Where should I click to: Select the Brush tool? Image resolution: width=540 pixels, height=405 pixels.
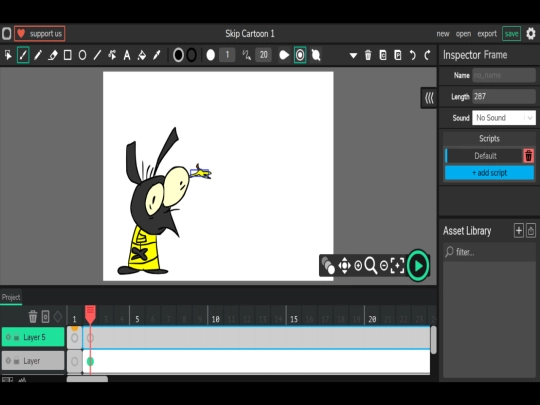click(x=23, y=55)
